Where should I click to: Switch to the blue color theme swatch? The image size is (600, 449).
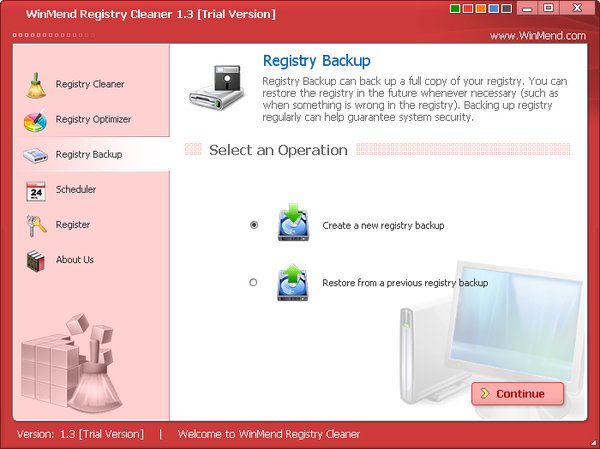point(494,8)
